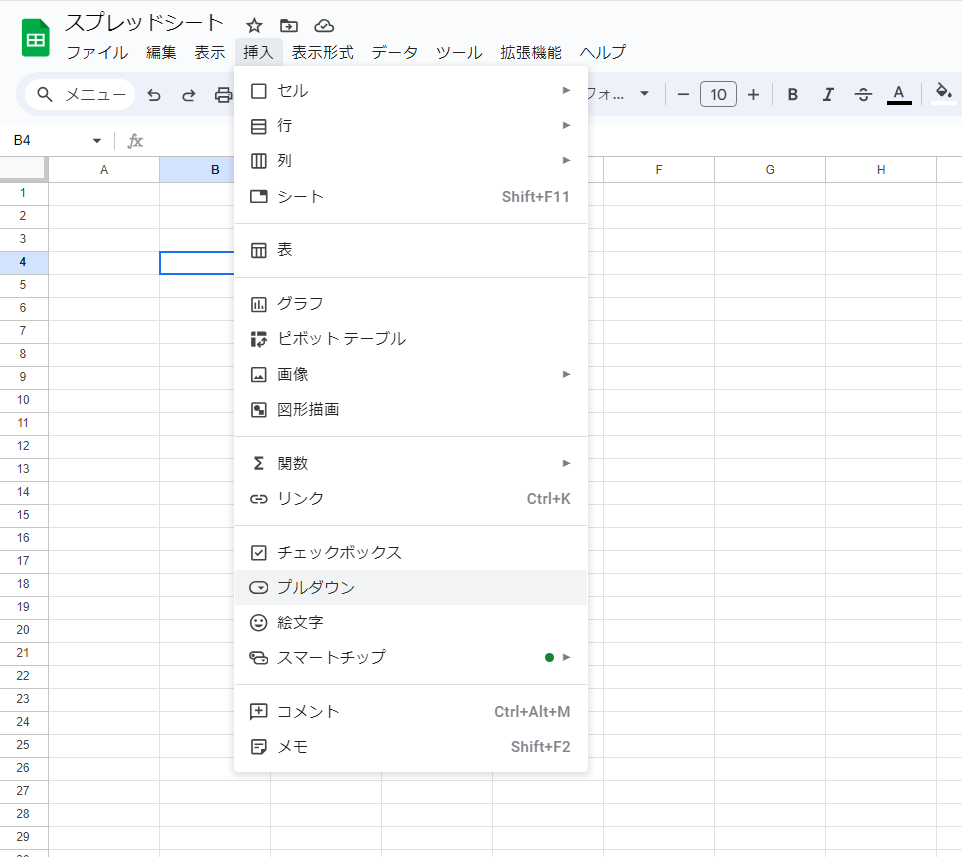Open the name box dropdown arrow
The height and width of the screenshot is (857, 962).
click(97, 141)
